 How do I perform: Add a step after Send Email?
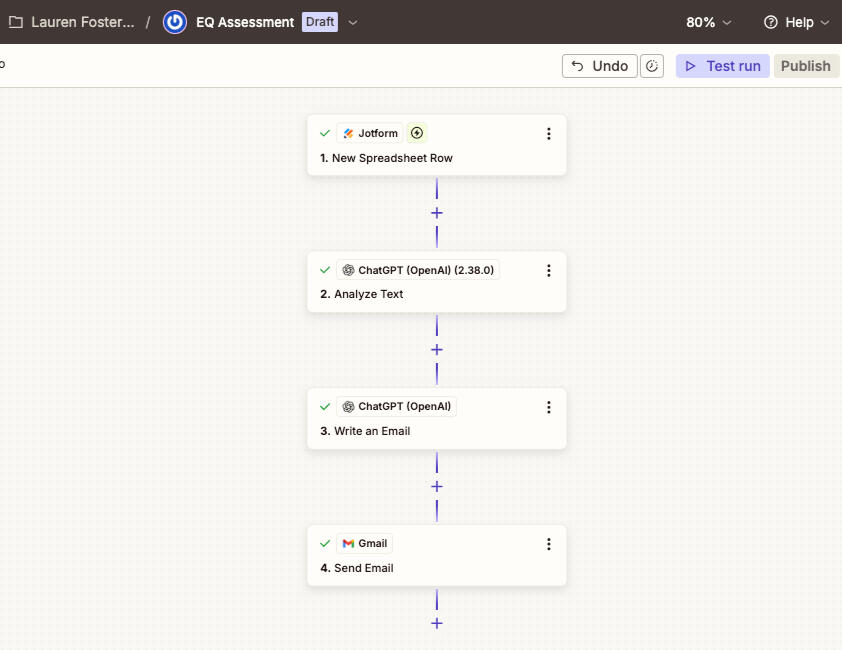tap(437, 623)
